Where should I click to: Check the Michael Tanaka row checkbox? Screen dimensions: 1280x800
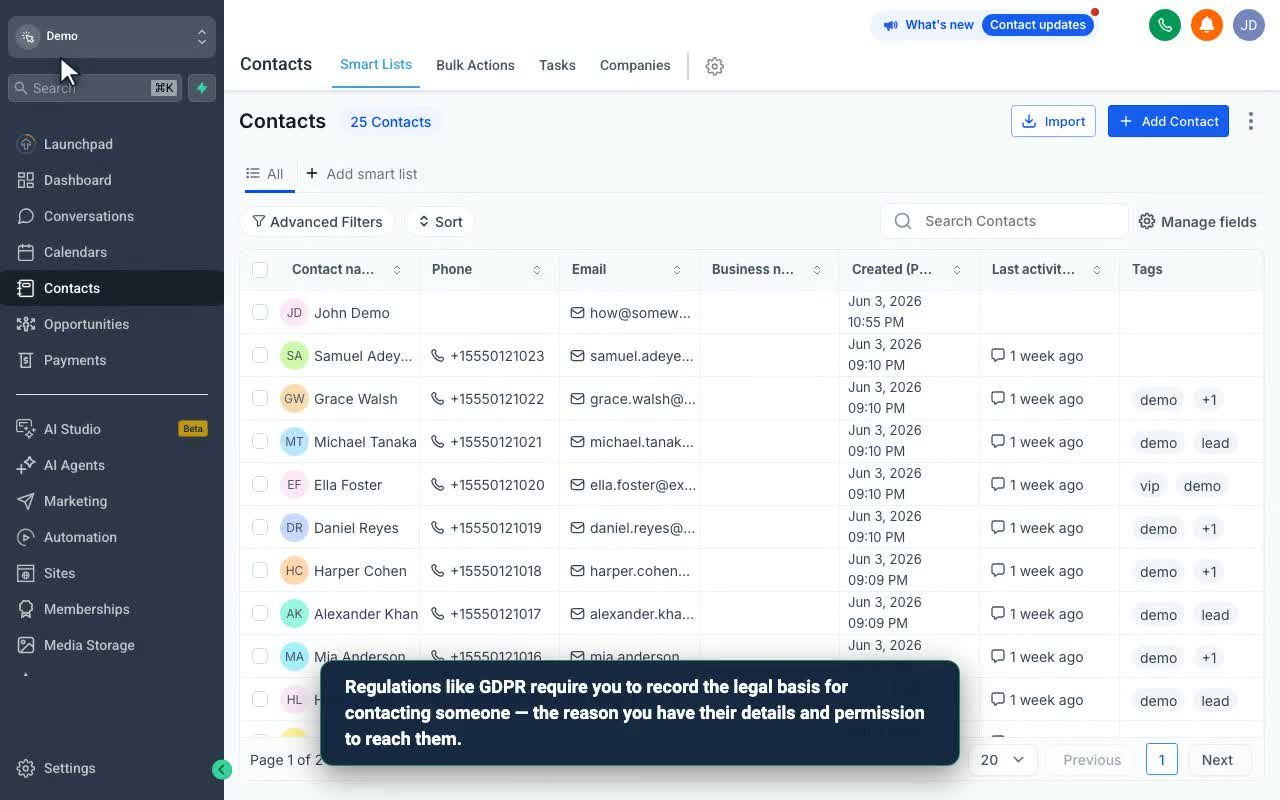[260, 442]
